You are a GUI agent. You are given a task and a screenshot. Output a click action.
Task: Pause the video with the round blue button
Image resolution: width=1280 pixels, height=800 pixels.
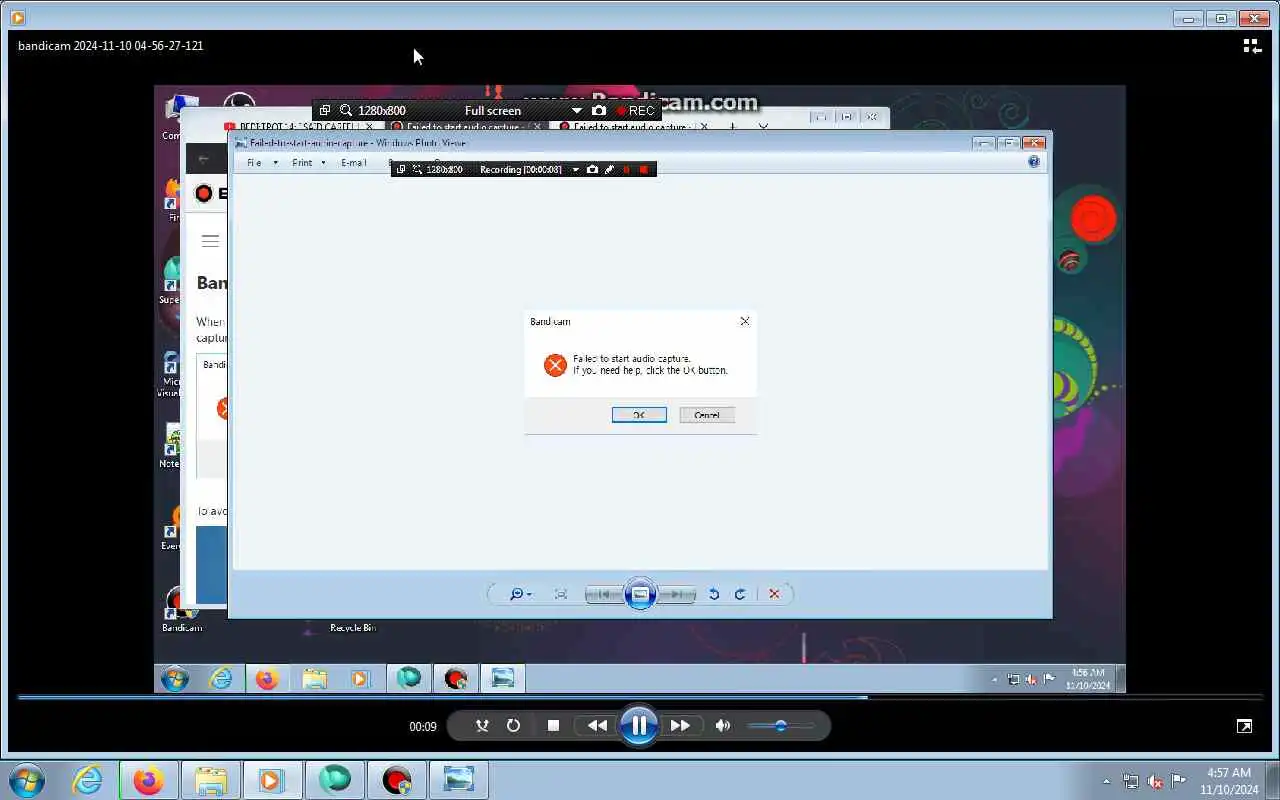point(639,726)
